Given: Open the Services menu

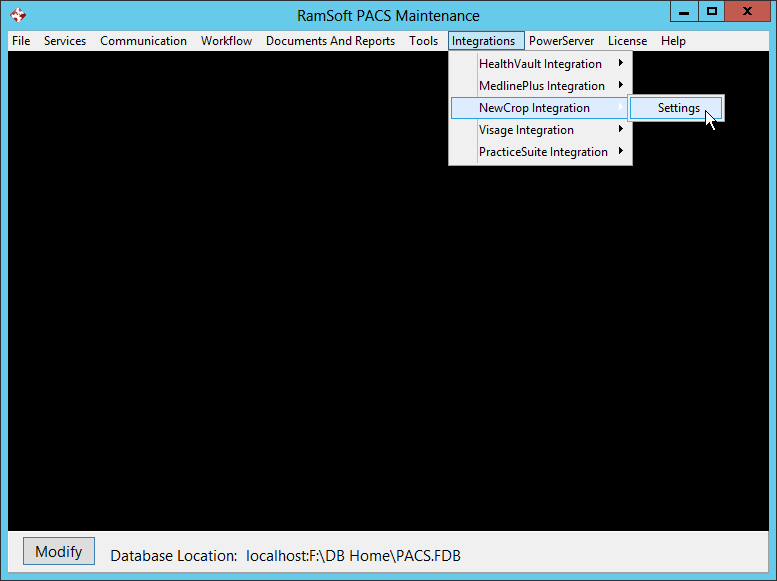Looking at the screenshot, I should 65,41.
